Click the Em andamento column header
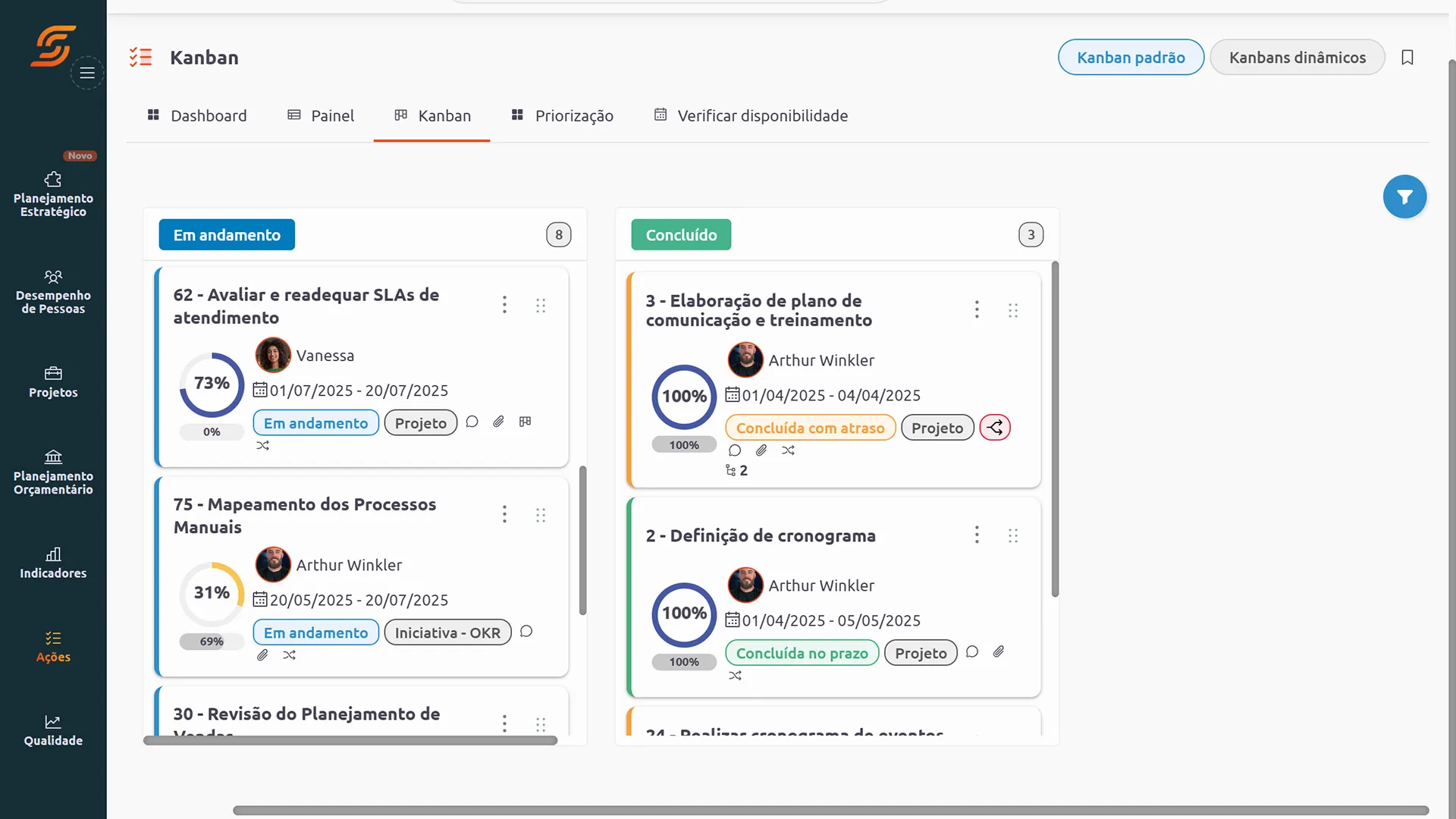Screen dimensions: 1456x819 click(227, 235)
